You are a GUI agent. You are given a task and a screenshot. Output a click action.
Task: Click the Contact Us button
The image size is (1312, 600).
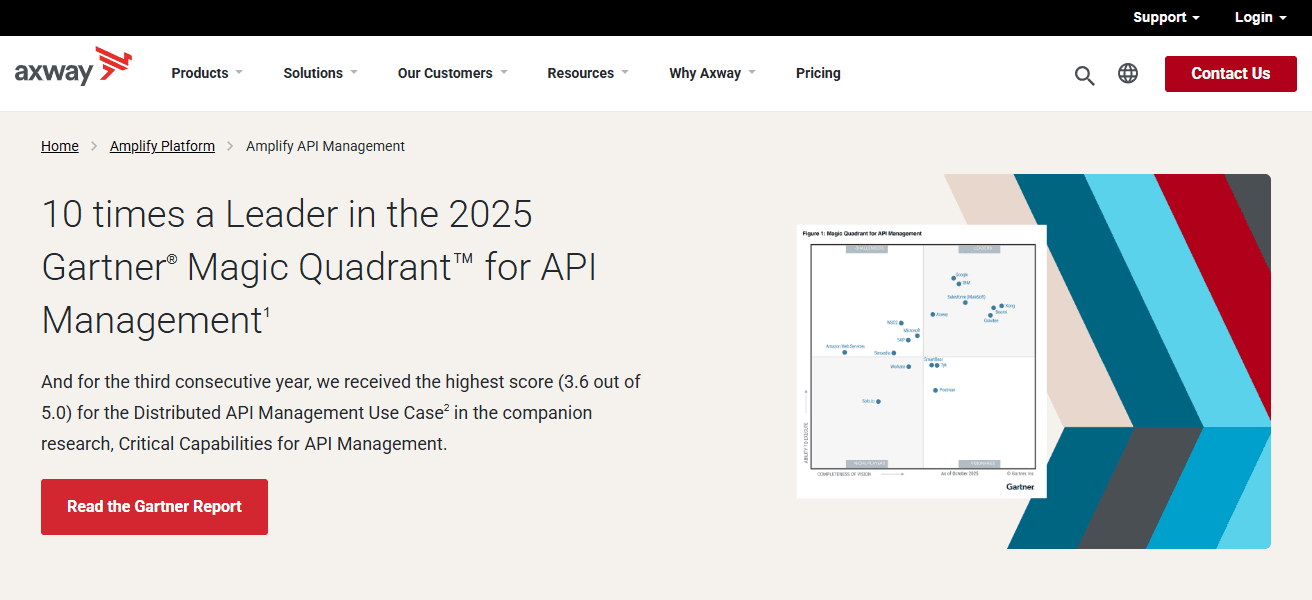click(x=1231, y=73)
